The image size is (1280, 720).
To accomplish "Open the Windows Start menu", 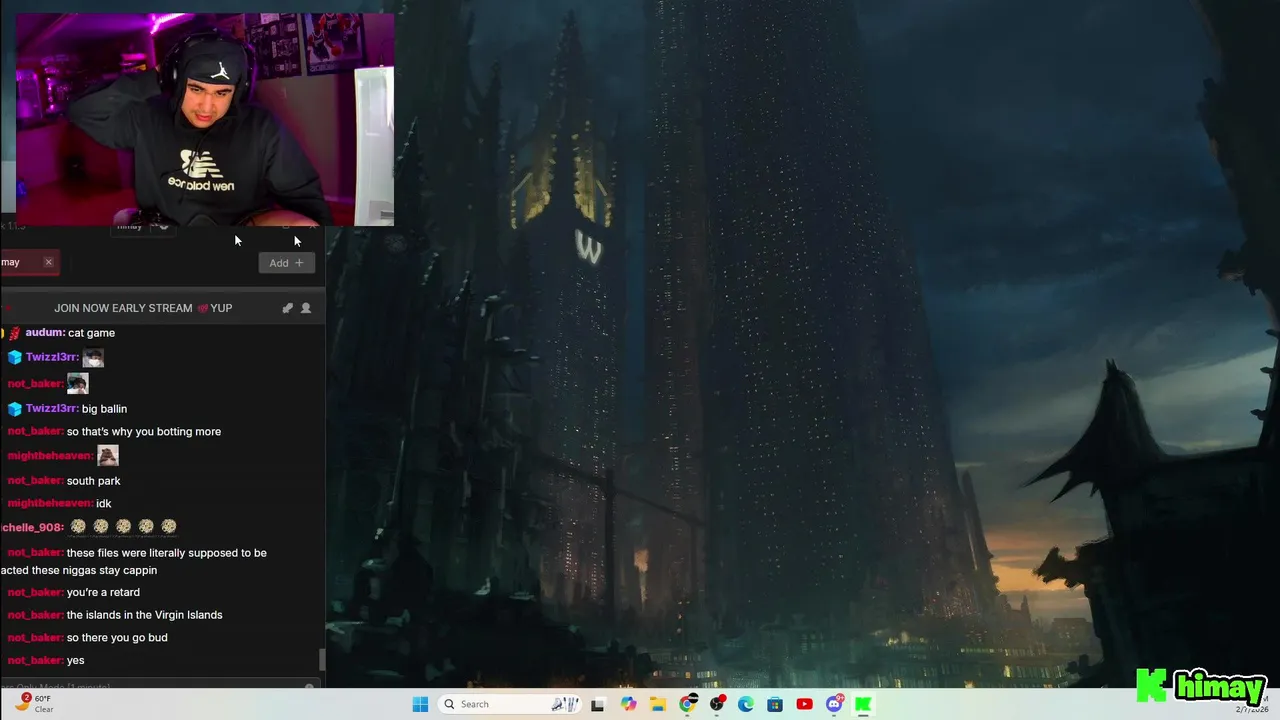I will click(420, 704).
